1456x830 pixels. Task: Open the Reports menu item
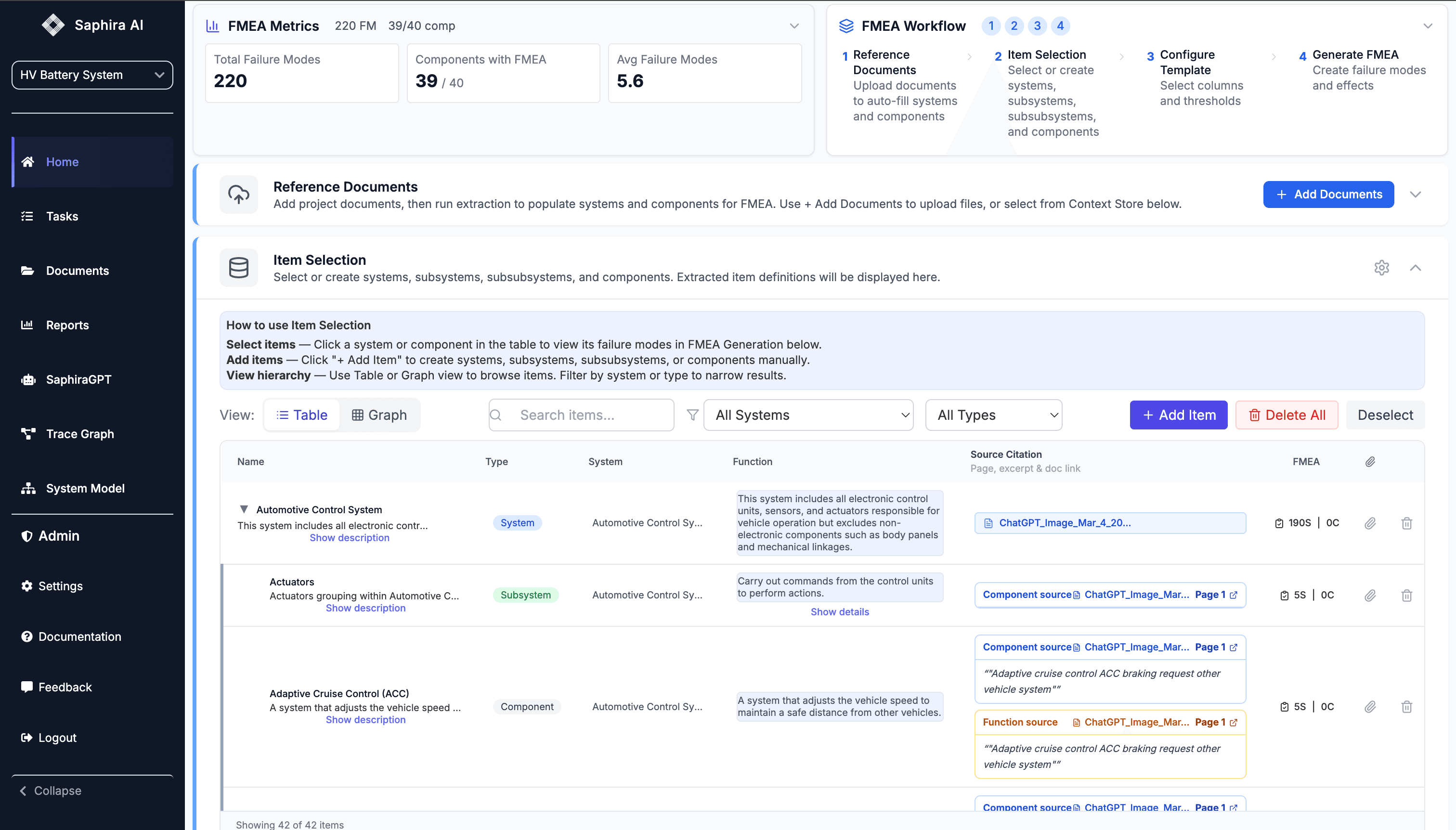[x=67, y=325]
